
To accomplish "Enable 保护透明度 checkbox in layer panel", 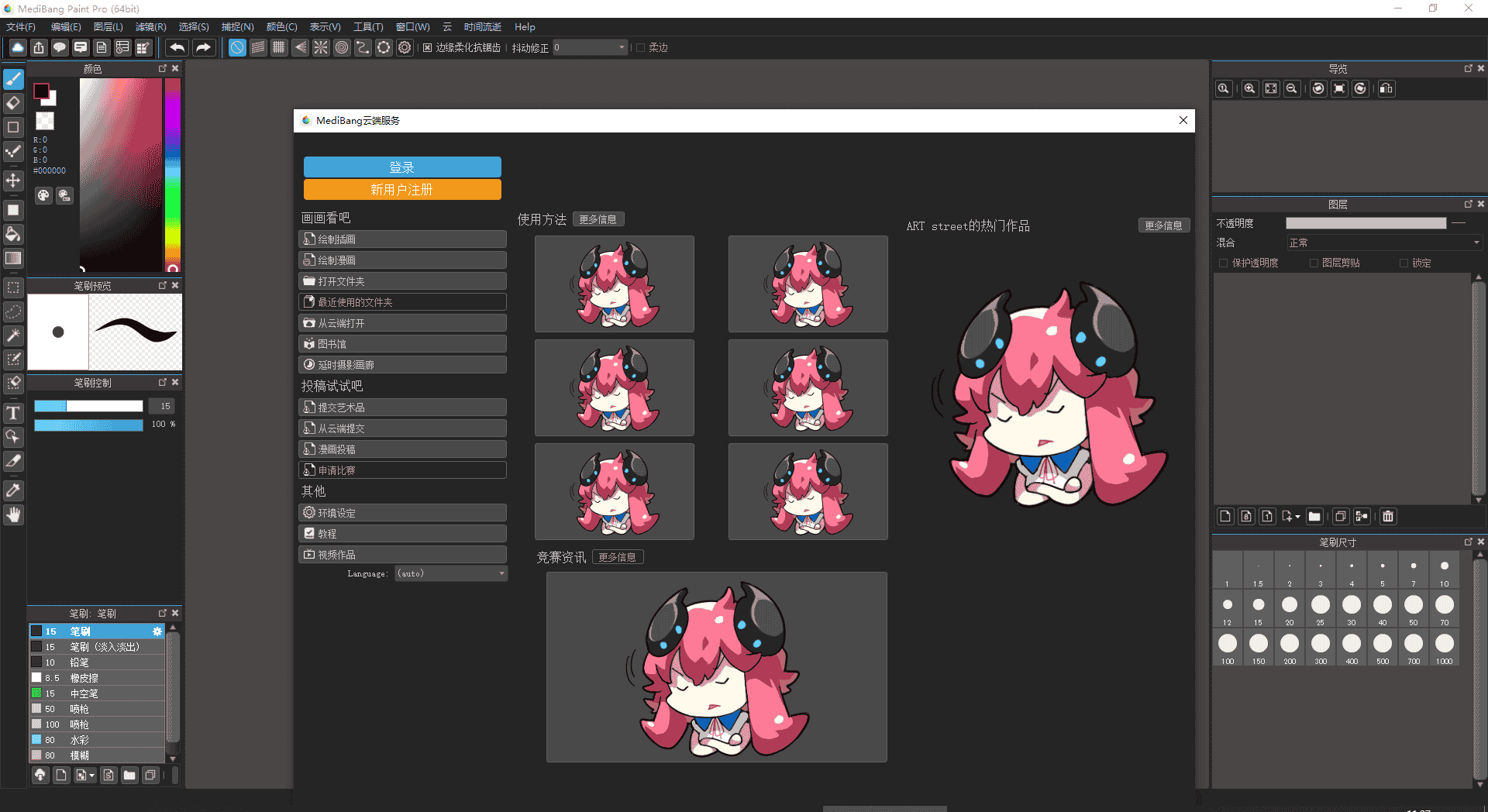I will point(1224,263).
